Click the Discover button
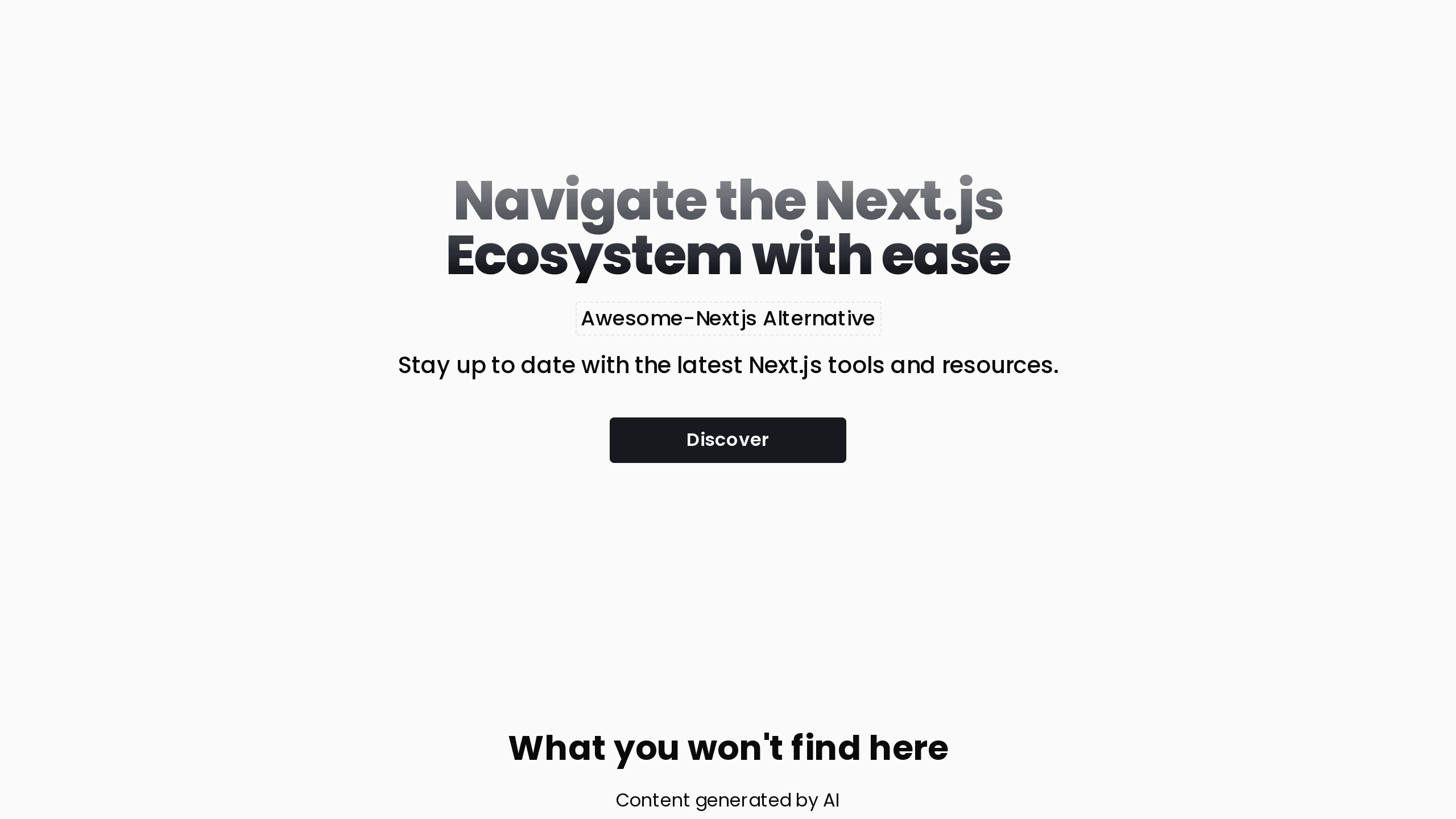Viewport: 1456px width, 819px height. point(728,440)
